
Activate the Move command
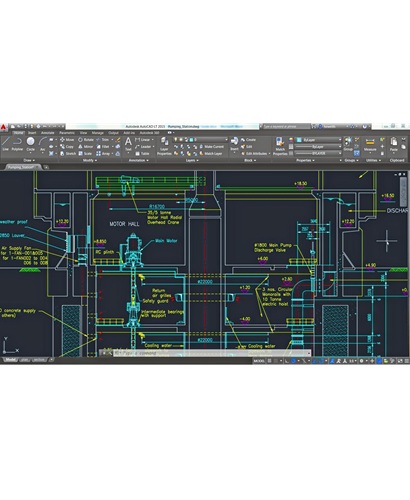67,140
